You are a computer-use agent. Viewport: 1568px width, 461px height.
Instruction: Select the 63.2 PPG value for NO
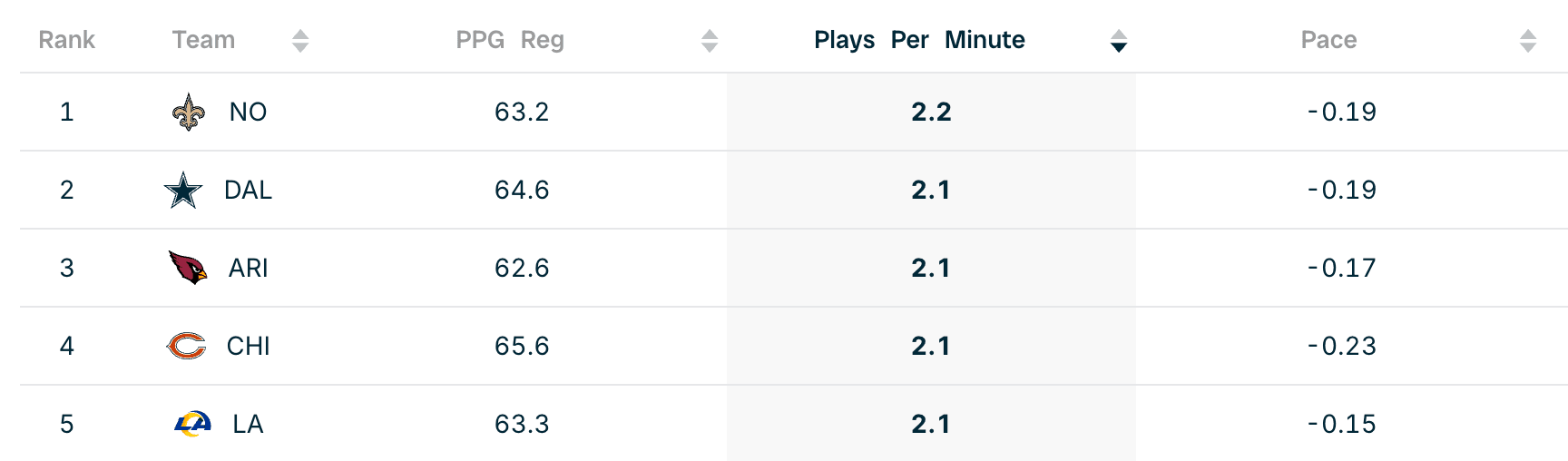(522, 112)
